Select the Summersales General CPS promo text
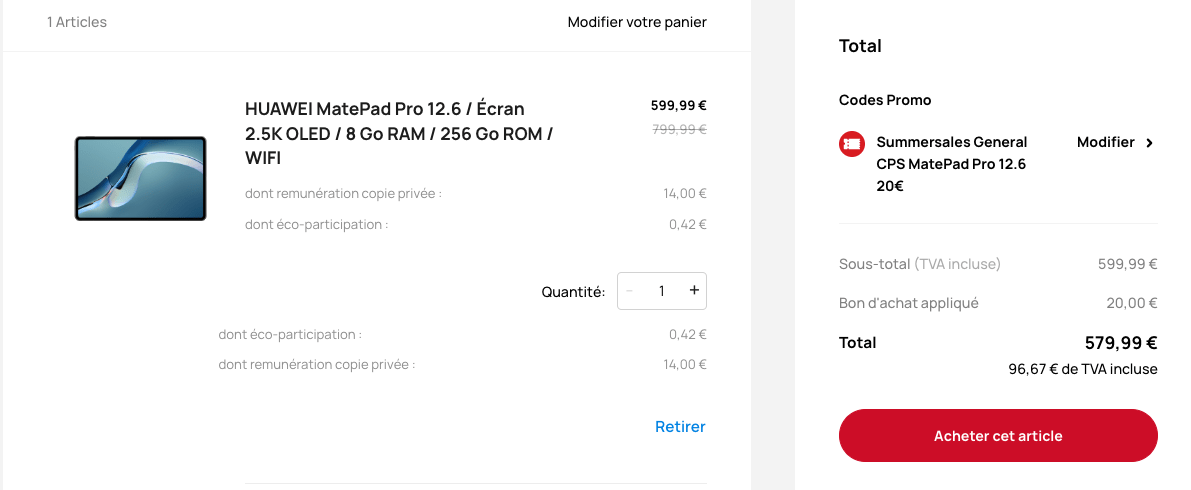The image size is (1191, 490). [952, 163]
